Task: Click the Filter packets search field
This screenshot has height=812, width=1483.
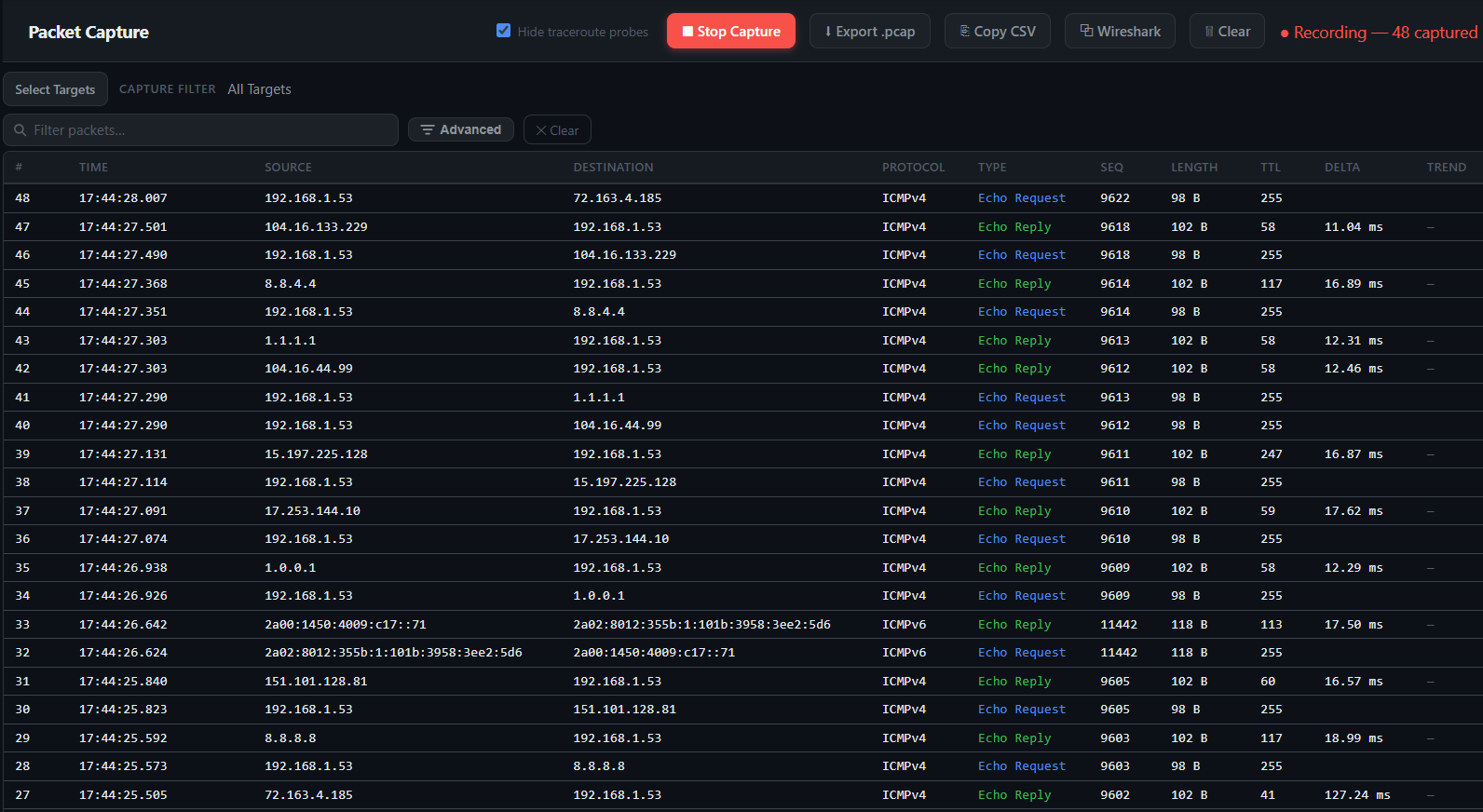Action: pyautogui.click(x=201, y=130)
